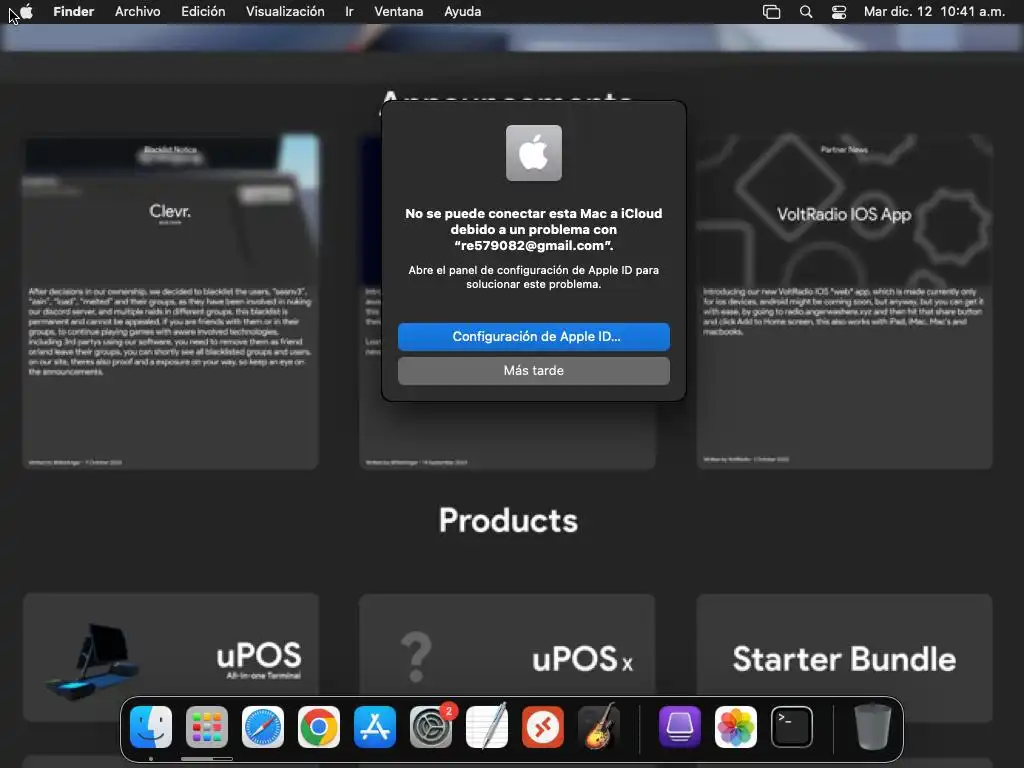Viewport: 1024px width, 768px height.
Task: Open the Apple menu
Action: coord(26,12)
